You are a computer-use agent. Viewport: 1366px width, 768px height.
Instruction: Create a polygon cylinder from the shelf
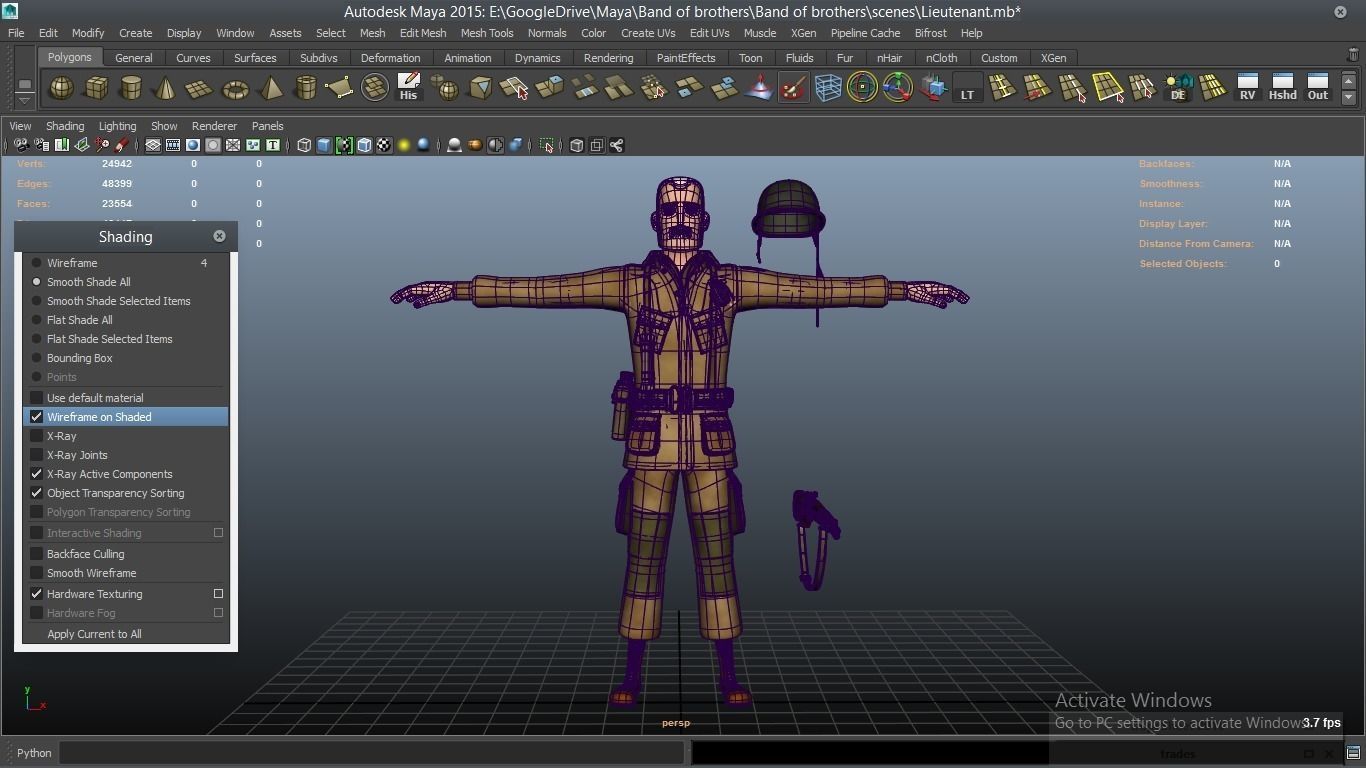coord(131,88)
